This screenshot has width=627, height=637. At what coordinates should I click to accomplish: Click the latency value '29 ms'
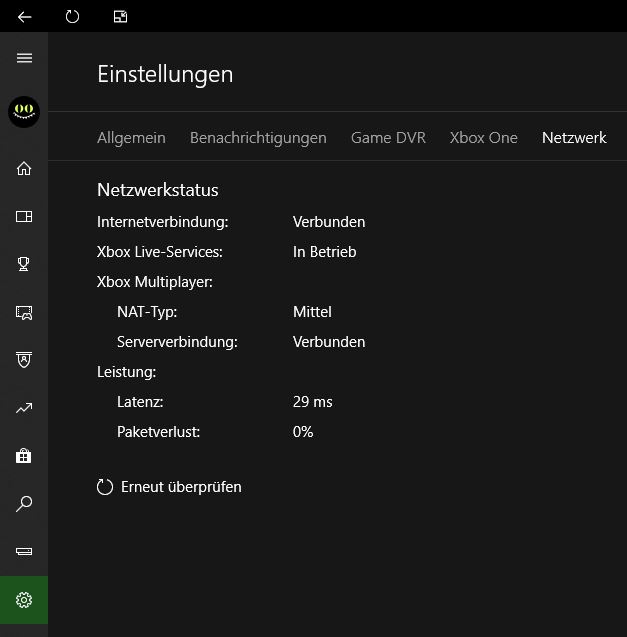(x=312, y=402)
